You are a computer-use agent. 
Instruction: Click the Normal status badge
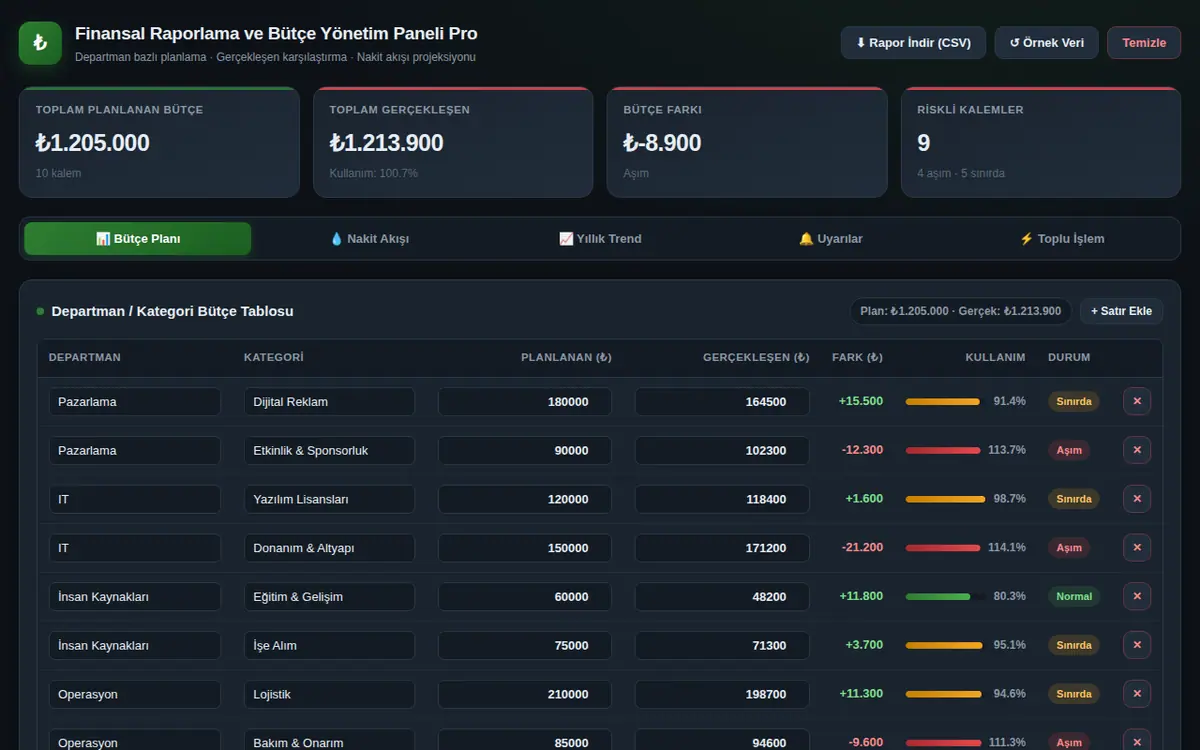pyautogui.click(x=1074, y=597)
